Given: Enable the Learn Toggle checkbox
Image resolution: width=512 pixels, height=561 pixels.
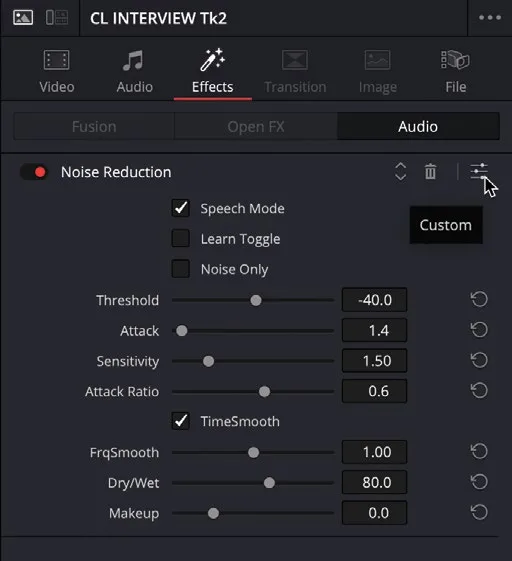Looking at the screenshot, I should (181, 239).
